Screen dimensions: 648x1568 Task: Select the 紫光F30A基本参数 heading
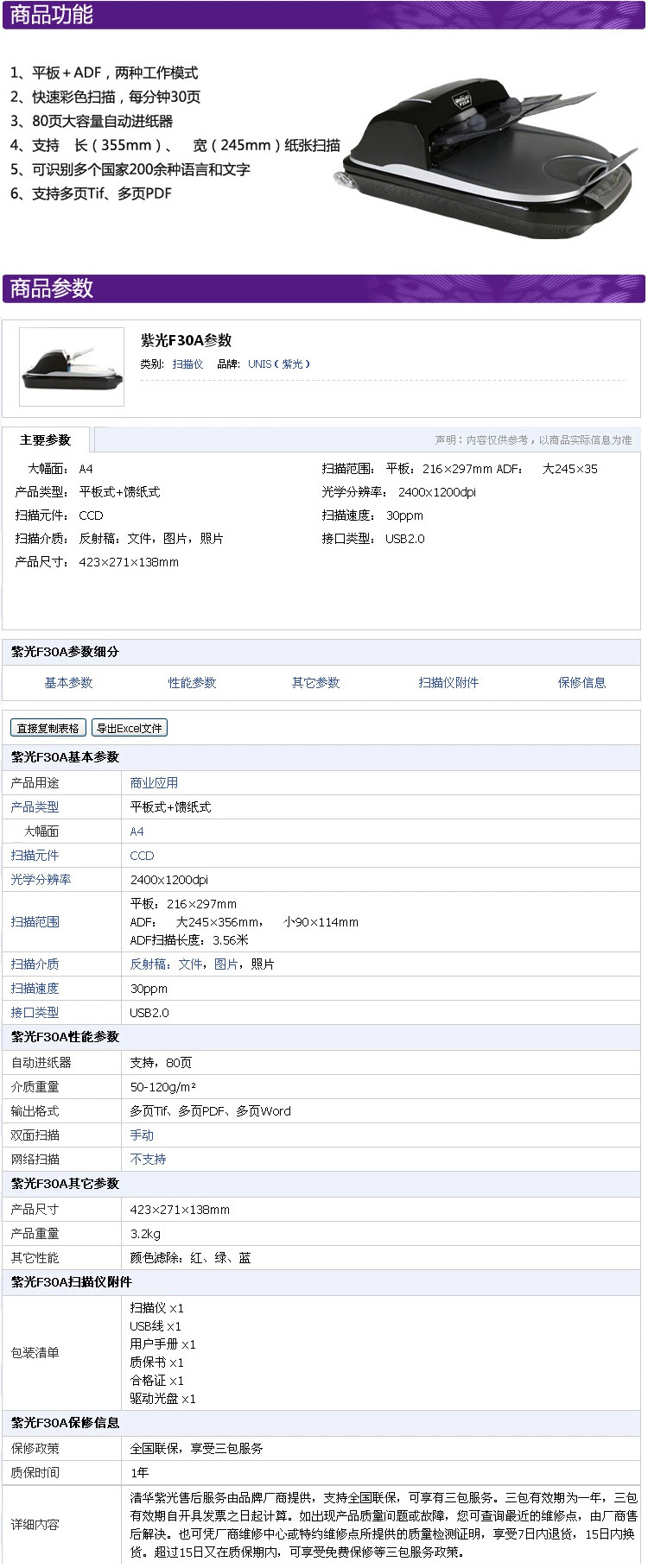[x=65, y=757]
